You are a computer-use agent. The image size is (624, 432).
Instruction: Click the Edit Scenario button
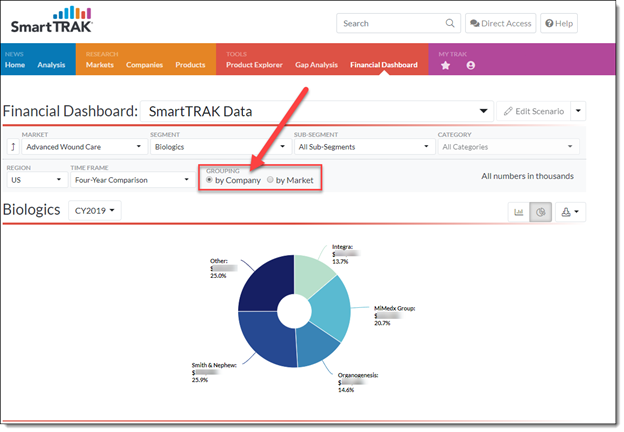534,111
